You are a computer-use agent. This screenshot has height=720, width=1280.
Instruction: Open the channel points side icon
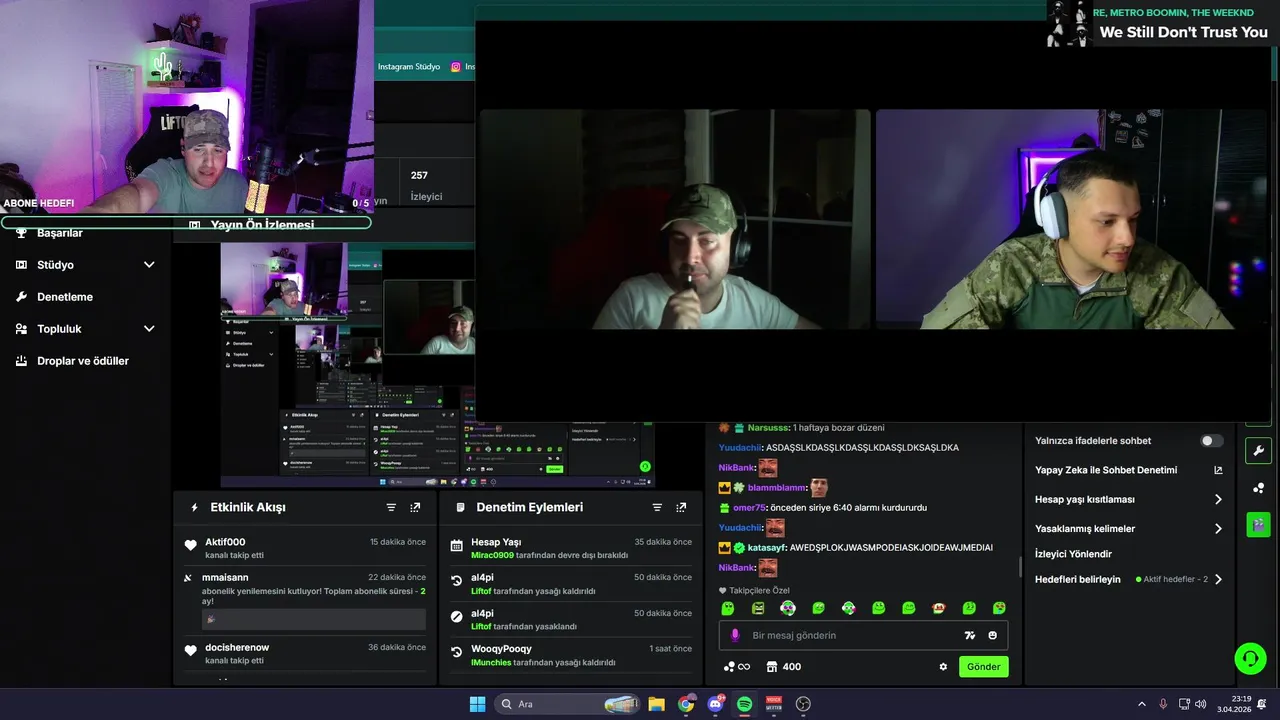(x=1258, y=488)
